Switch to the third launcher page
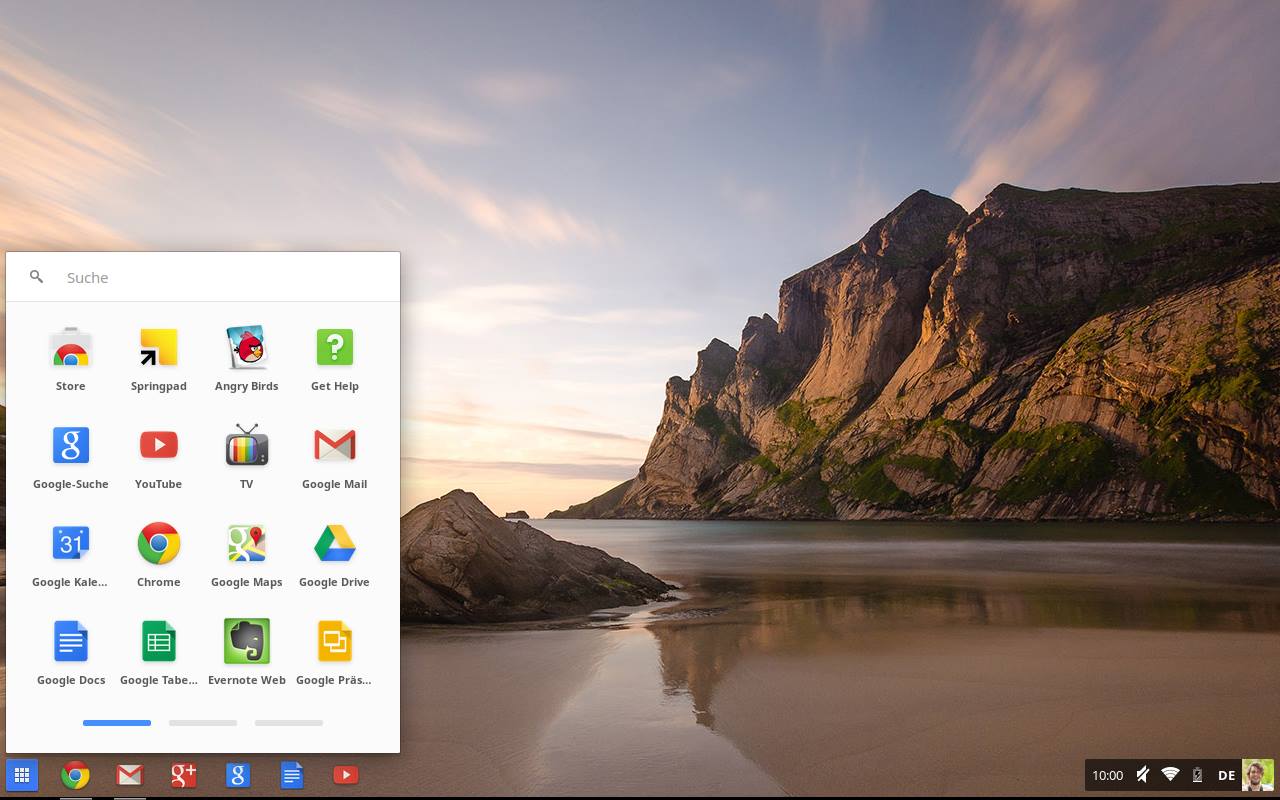The image size is (1280, 800). tap(289, 723)
